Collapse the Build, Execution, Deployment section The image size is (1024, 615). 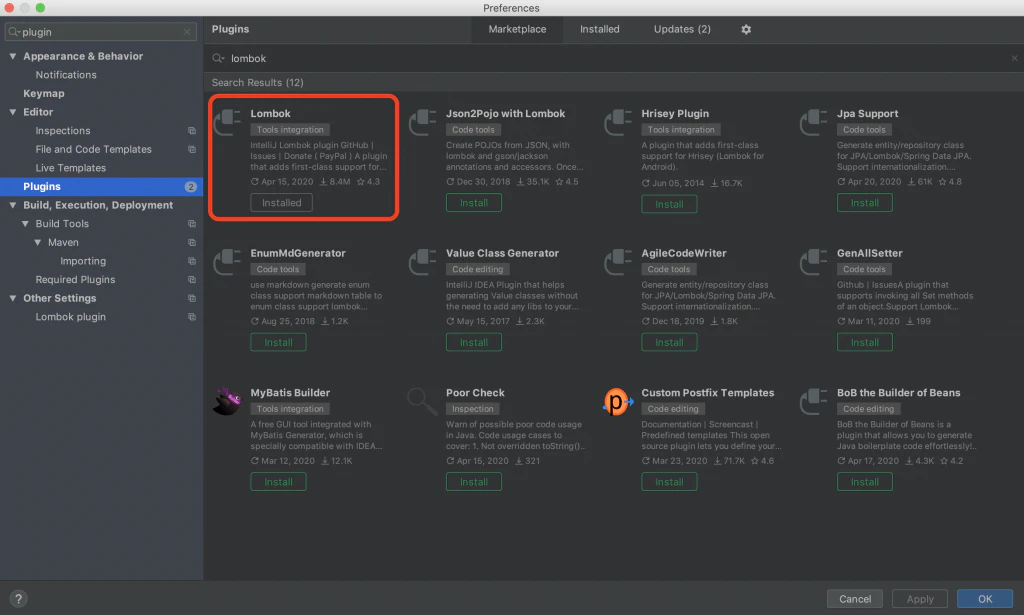[x=12, y=205]
